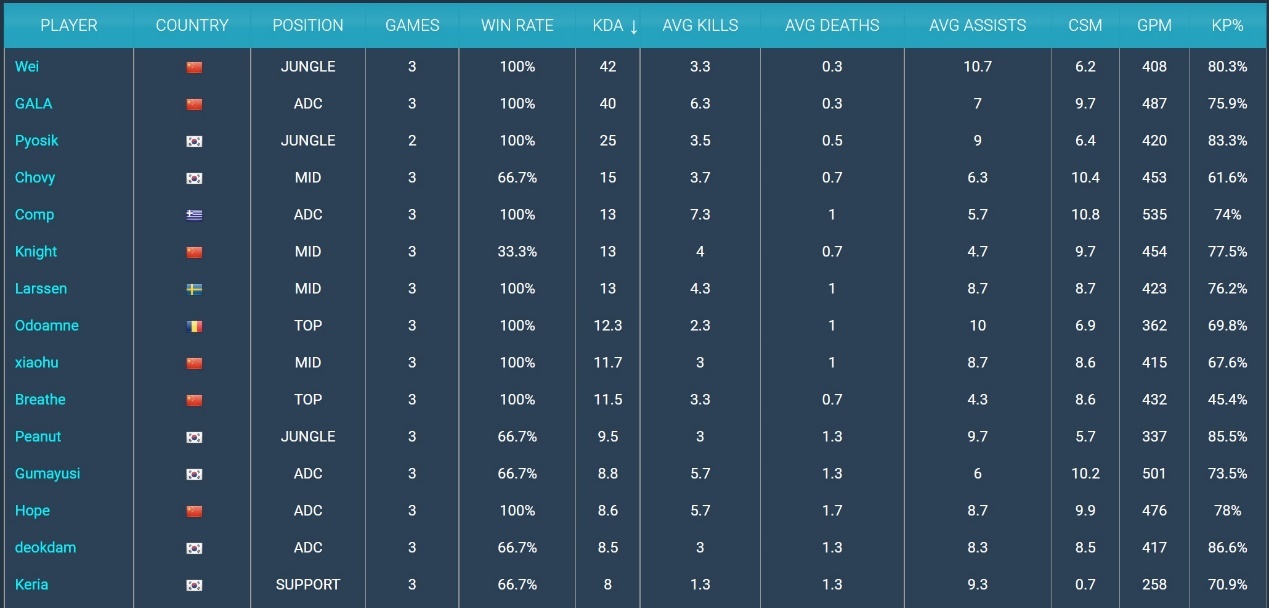This screenshot has height=608, width=1269.
Task: Click the China flag beside Wei
Action: 194,67
